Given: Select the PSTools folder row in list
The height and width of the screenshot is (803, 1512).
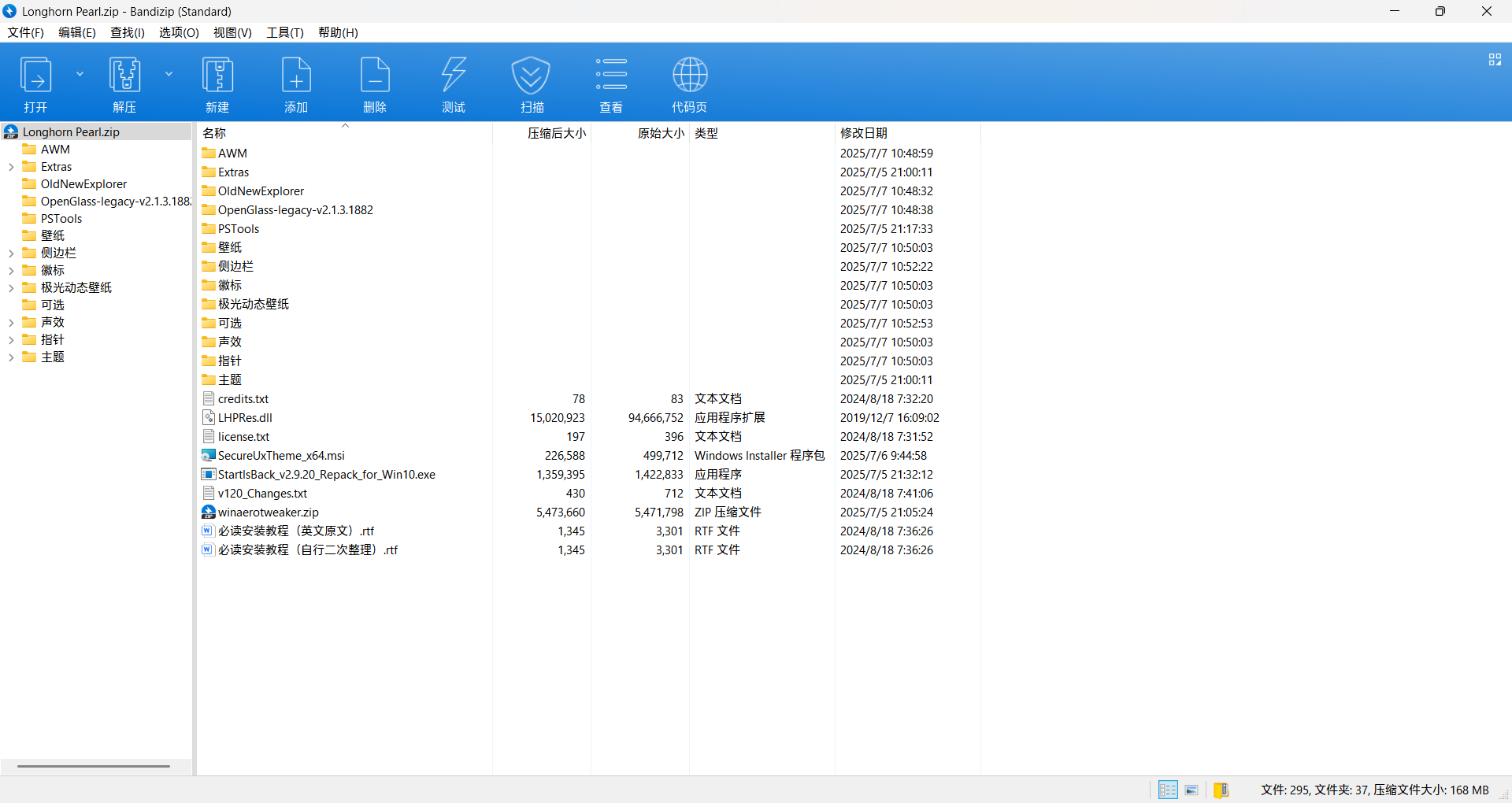Looking at the screenshot, I should click(239, 229).
